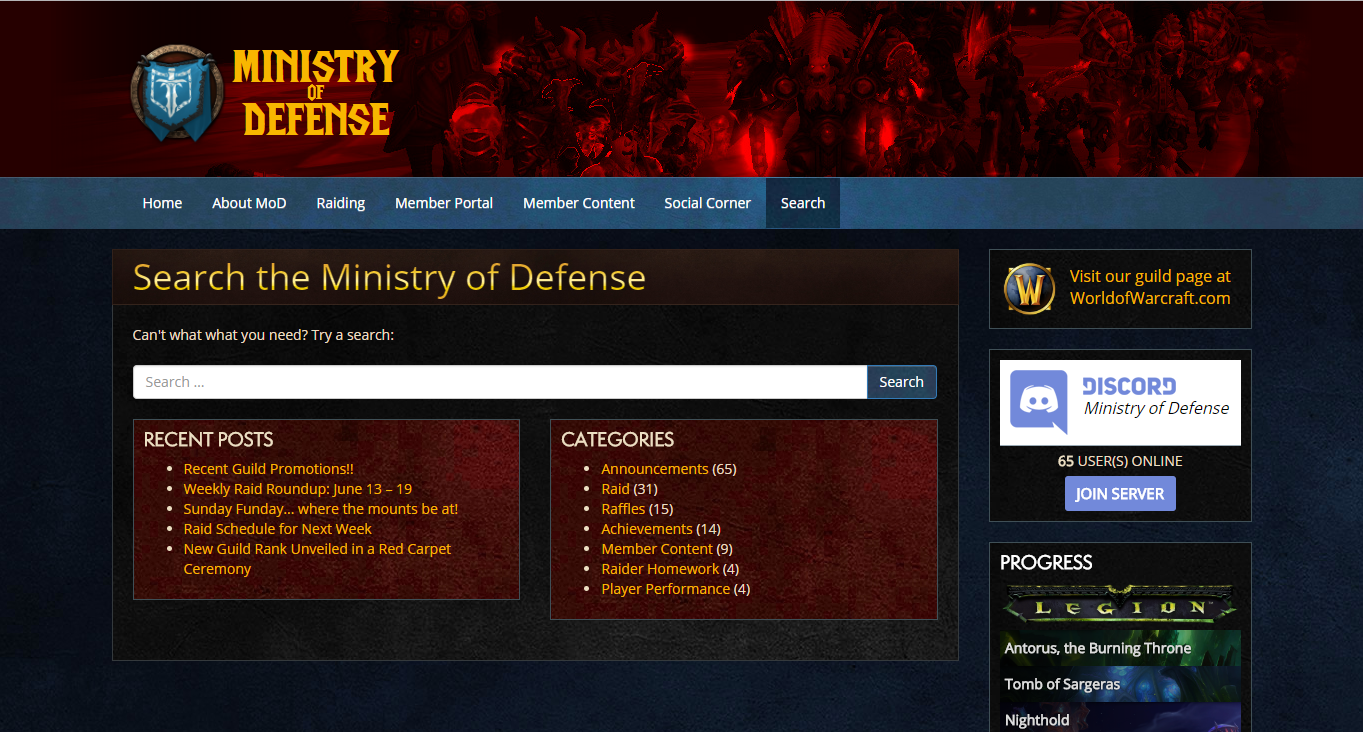The image size is (1363, 732).
Task: Open the Raider Homework category
Action: pos(660,569)
